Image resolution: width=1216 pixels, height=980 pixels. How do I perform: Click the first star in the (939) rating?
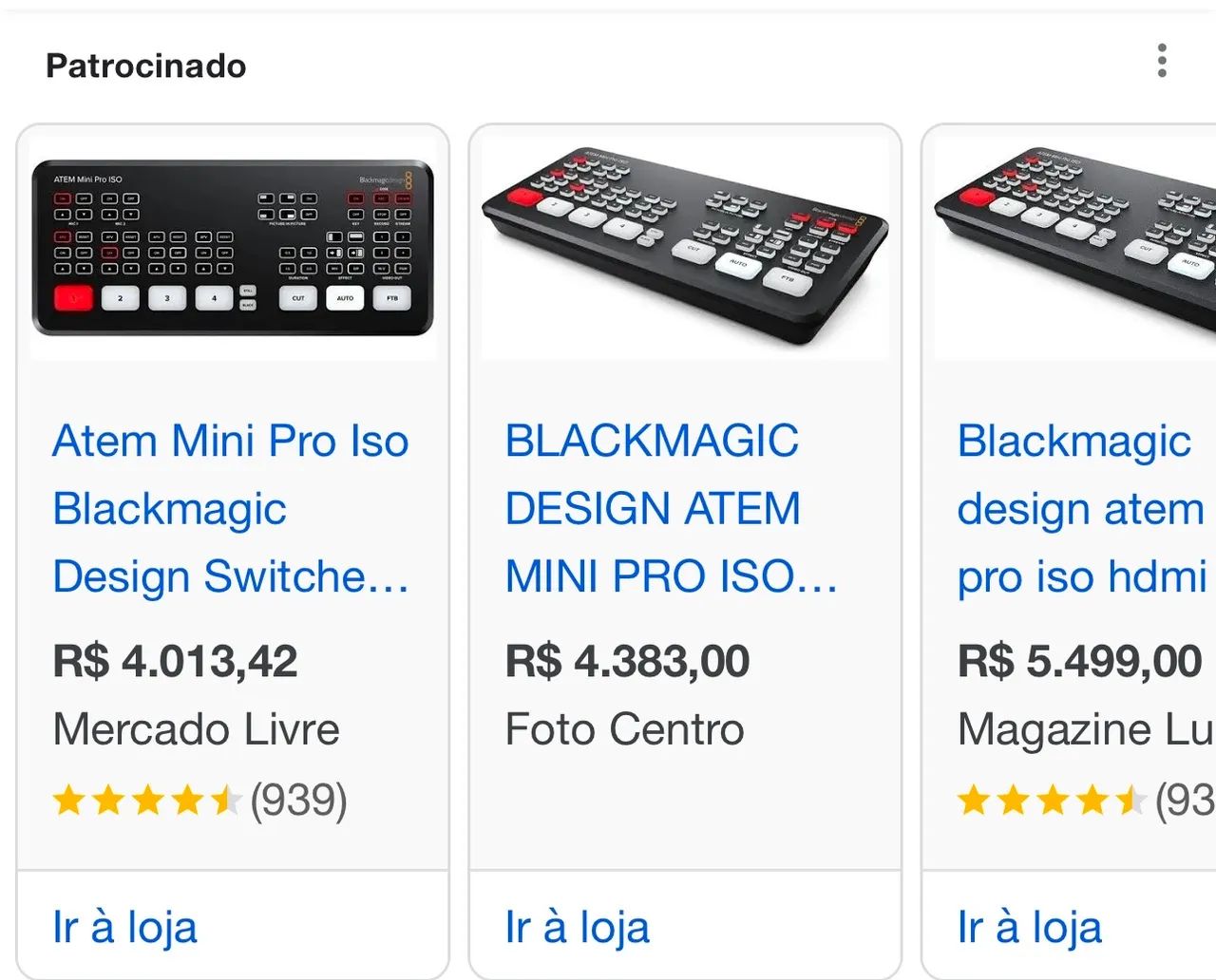pos(68,802)
